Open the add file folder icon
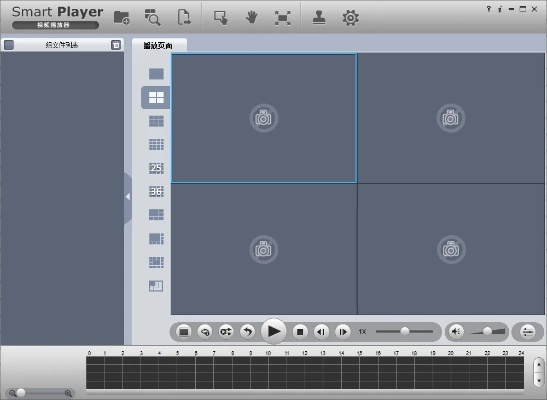547x400 pixels. pyautogui.click(x=121, y=17)
